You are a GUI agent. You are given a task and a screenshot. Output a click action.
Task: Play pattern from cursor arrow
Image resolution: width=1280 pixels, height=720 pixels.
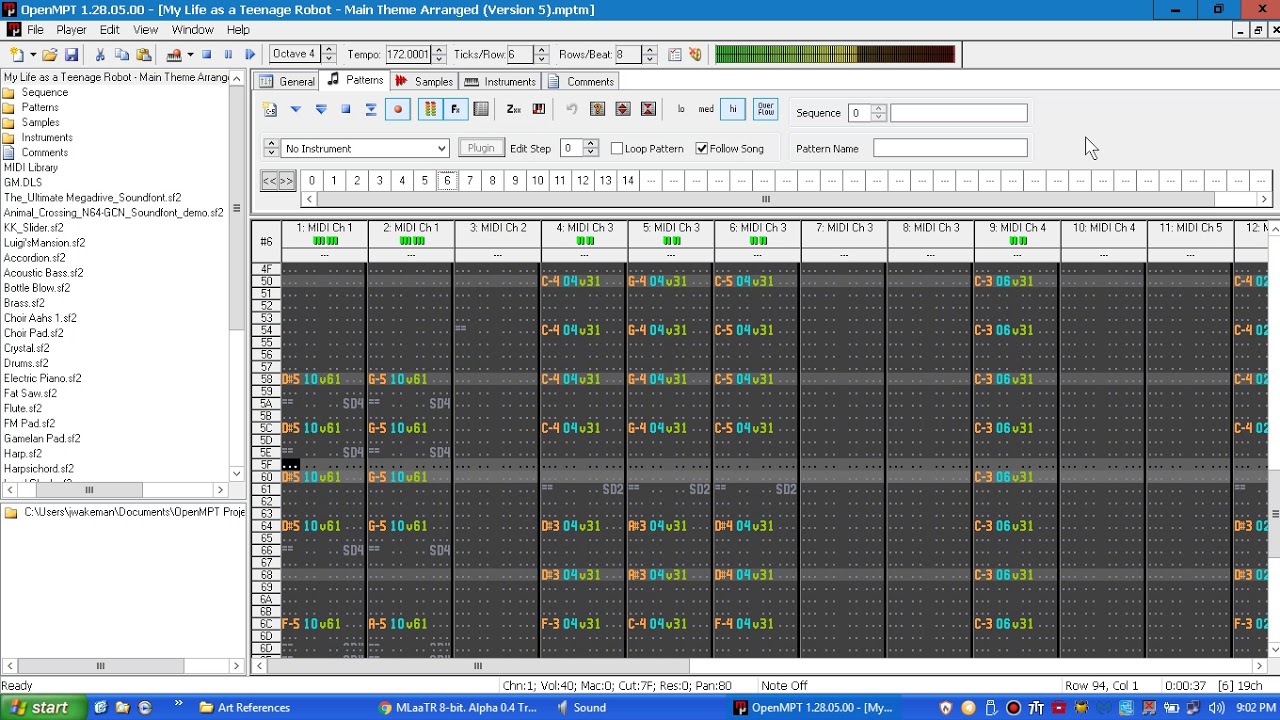click(296, 110)
